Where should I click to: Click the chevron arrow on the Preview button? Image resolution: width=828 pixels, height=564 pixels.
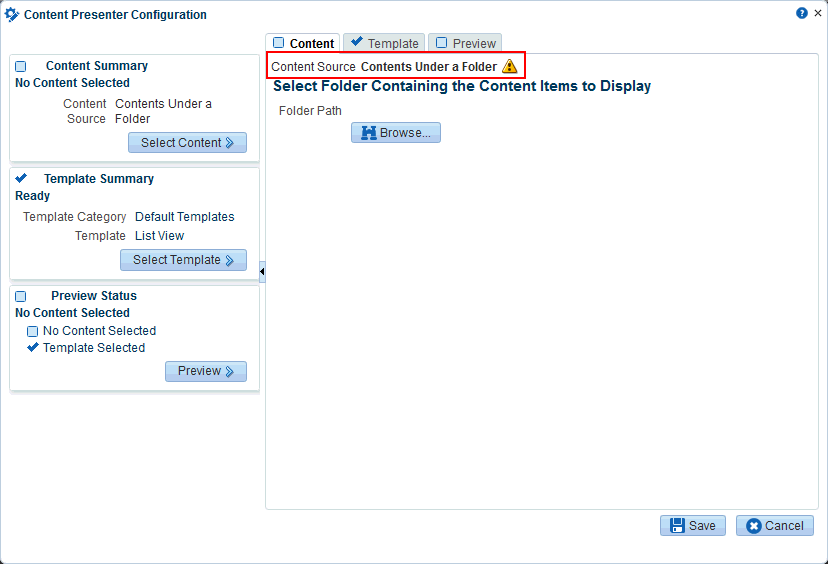pyautogui.click(x=229, y=371)
